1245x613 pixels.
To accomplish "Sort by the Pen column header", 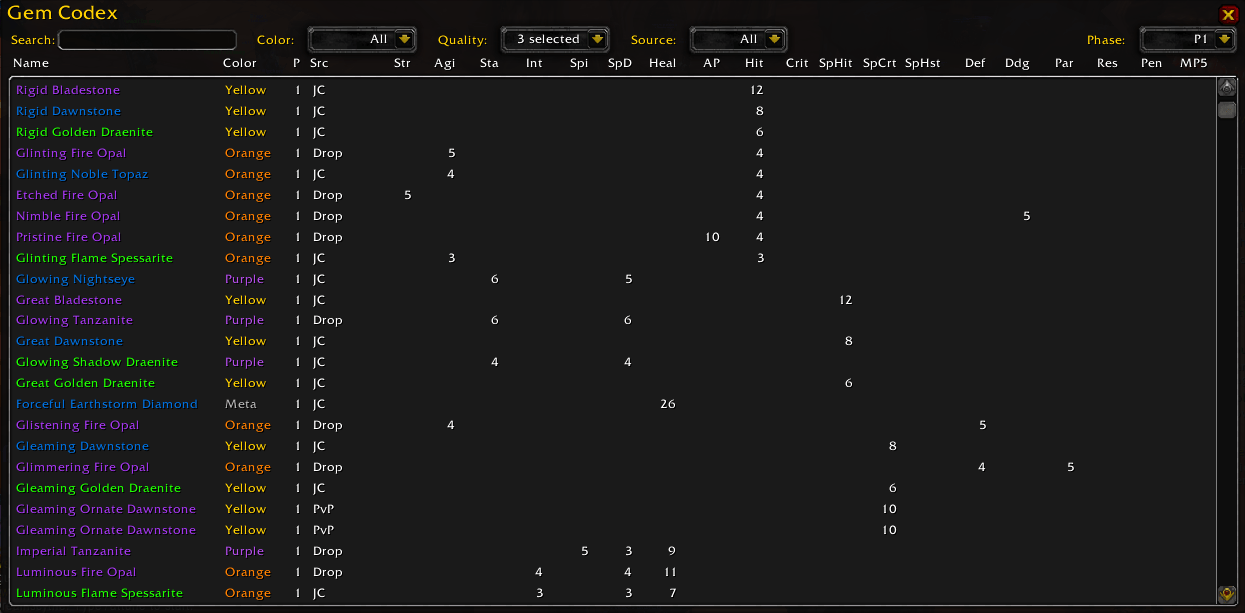I will [1151, 63].
